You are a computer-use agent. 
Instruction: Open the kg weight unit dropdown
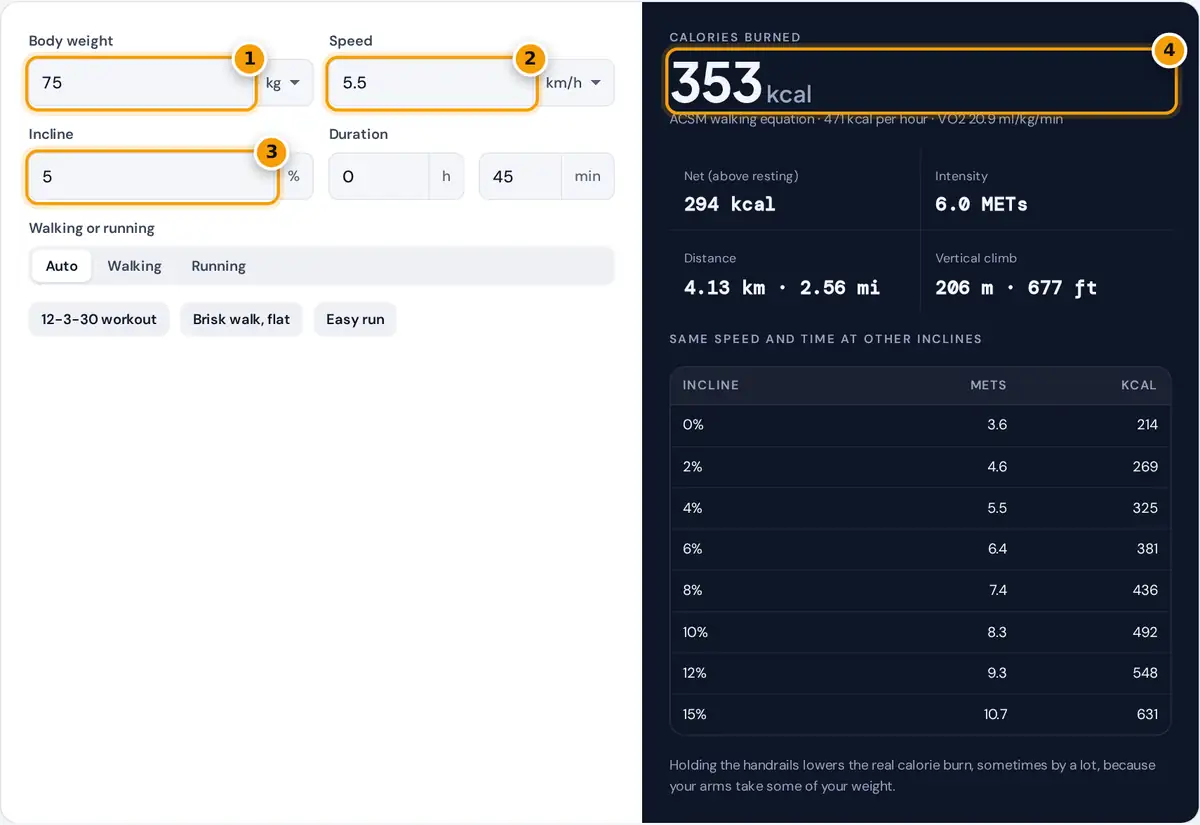(x=285, y=83)
